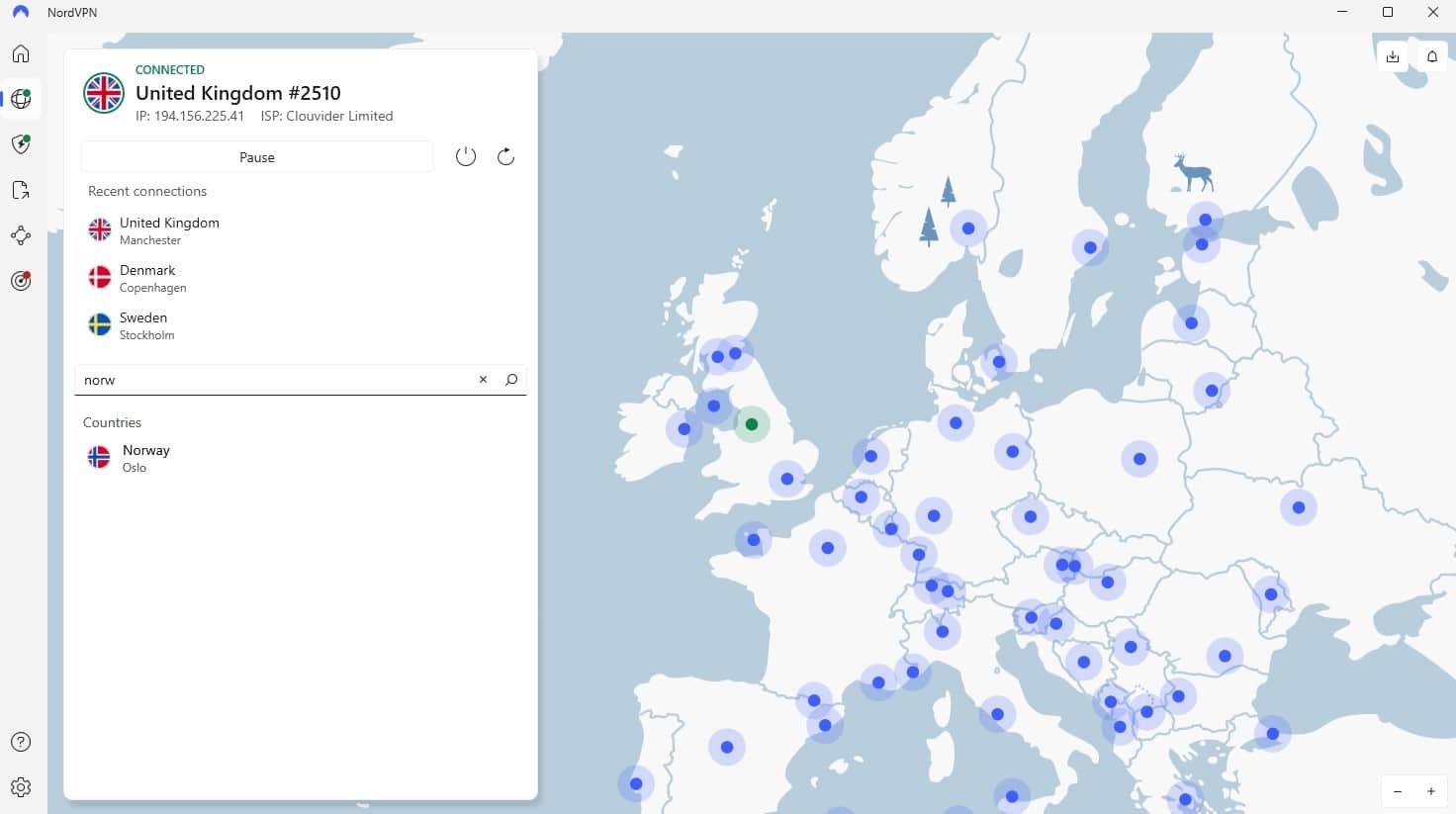Select recent connection Denmark Copenhagen
Viewport: 1456px width, 814px height.
(301, 278)
